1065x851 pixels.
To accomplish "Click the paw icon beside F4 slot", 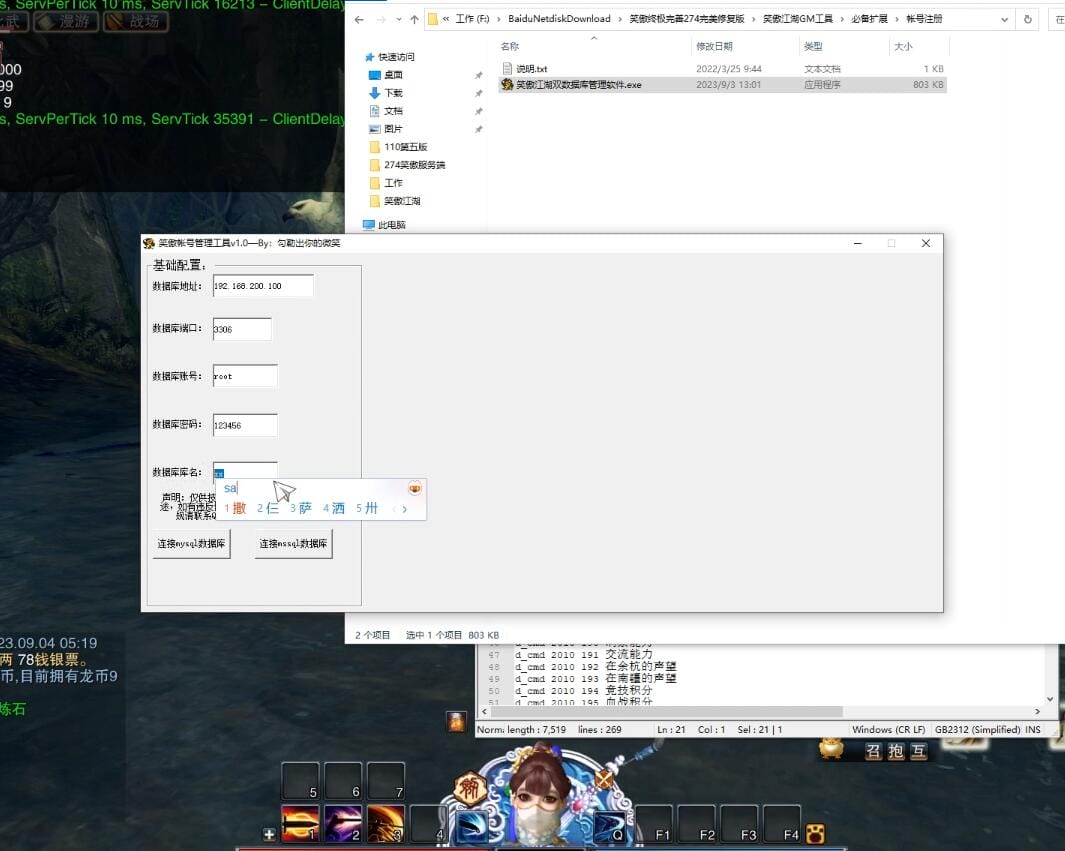I will (817, 832).
